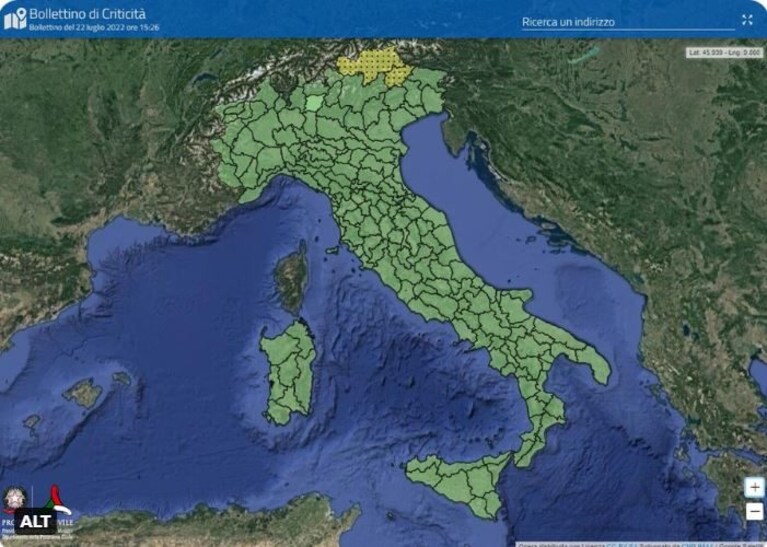
Task: Click the Protezione Civile tricolor logo
Action: click(x=58, y=498)
